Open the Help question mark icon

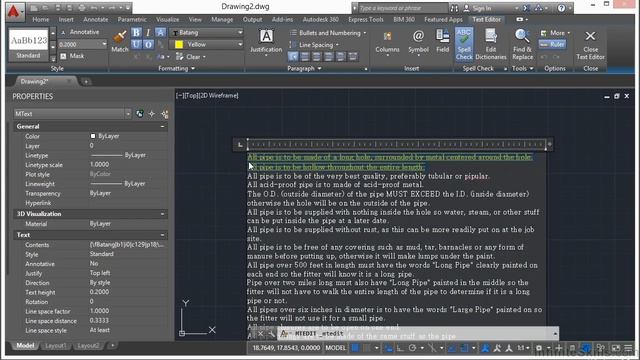coord(562,8)
